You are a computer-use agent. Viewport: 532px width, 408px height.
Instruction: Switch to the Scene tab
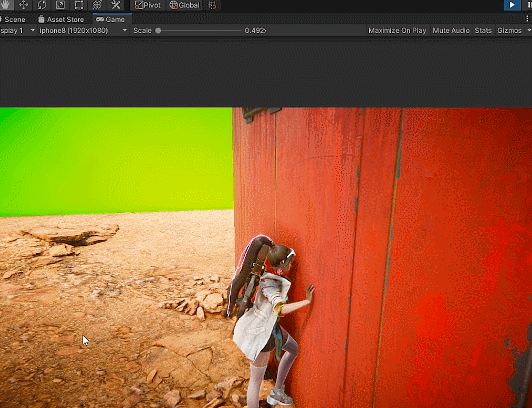point(13,19)
